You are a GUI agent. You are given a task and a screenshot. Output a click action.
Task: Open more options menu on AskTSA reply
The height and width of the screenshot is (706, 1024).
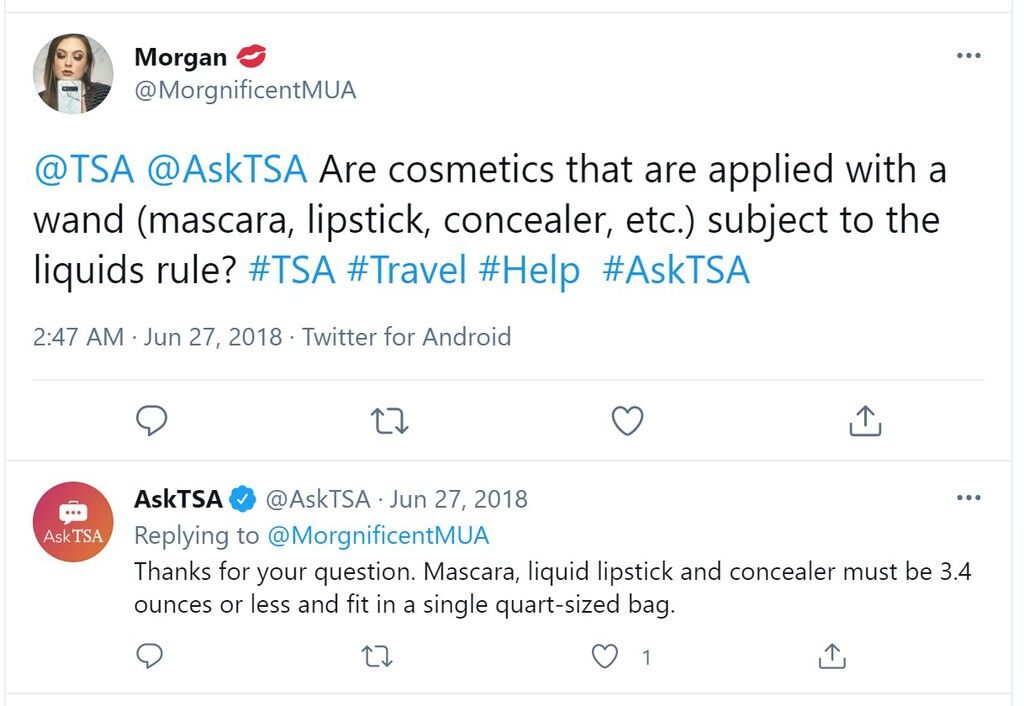pos(968,498)
